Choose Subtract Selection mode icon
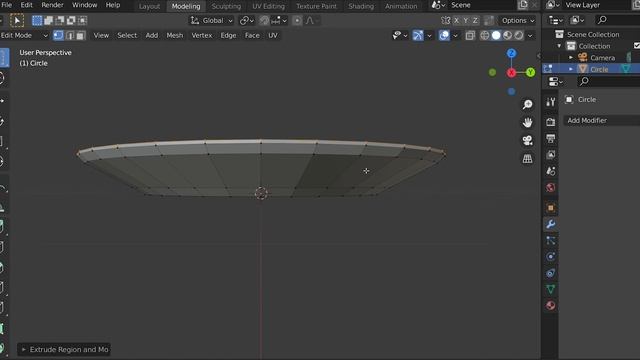This screenshot has width=640, height=360. (60, 20)
